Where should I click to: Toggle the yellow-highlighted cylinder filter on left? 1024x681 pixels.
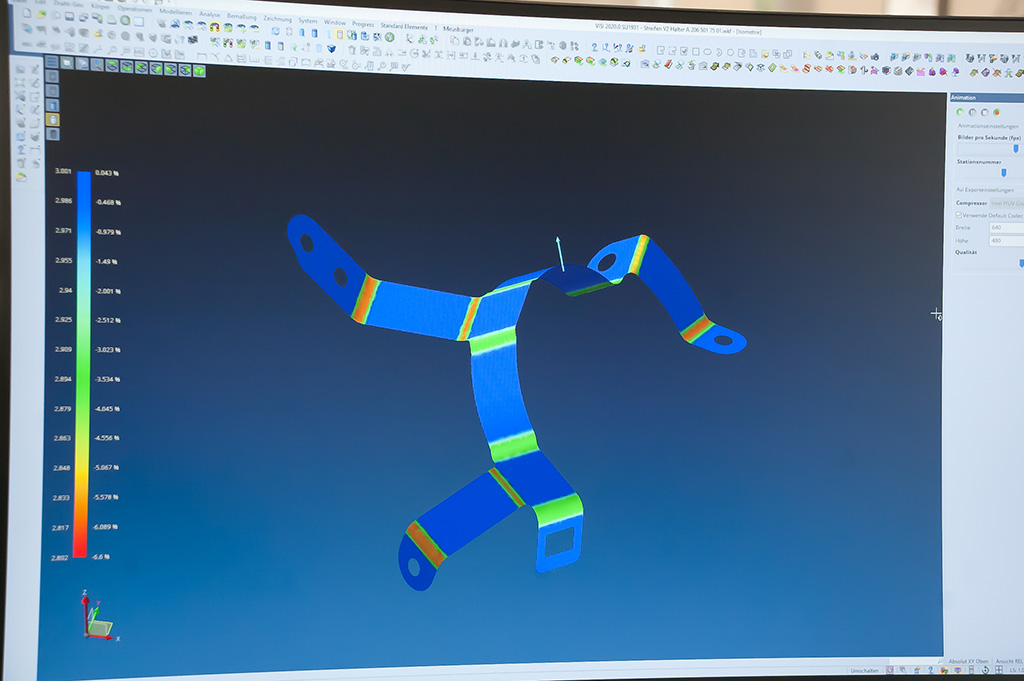point(53,119)
